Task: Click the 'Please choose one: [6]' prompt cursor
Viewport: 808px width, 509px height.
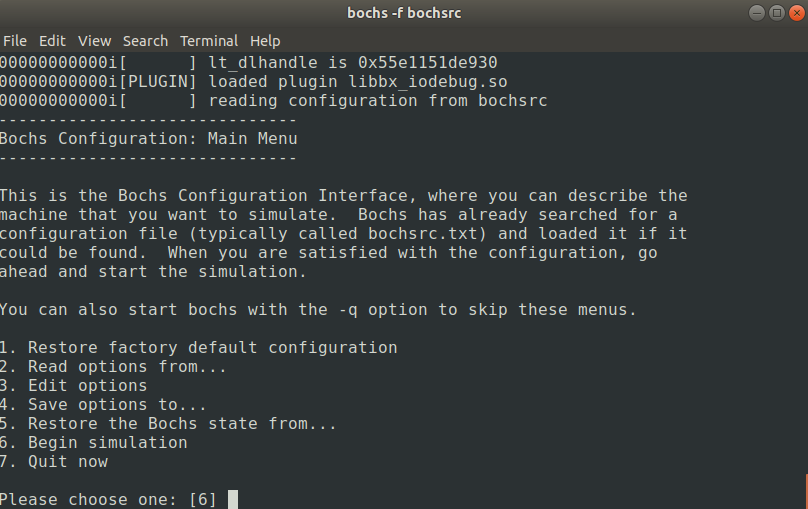Action: click(233, 499)
